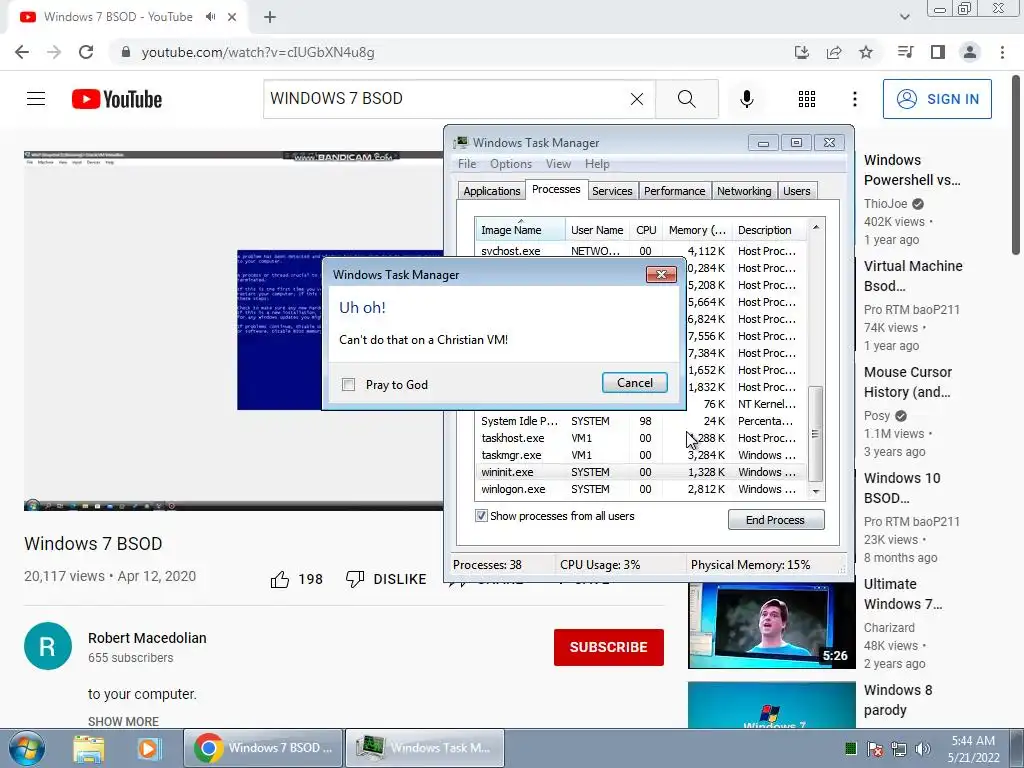Click the share page icon in address bar
This screenshot has width=1024, height=768.
click(x=834, y=52)
